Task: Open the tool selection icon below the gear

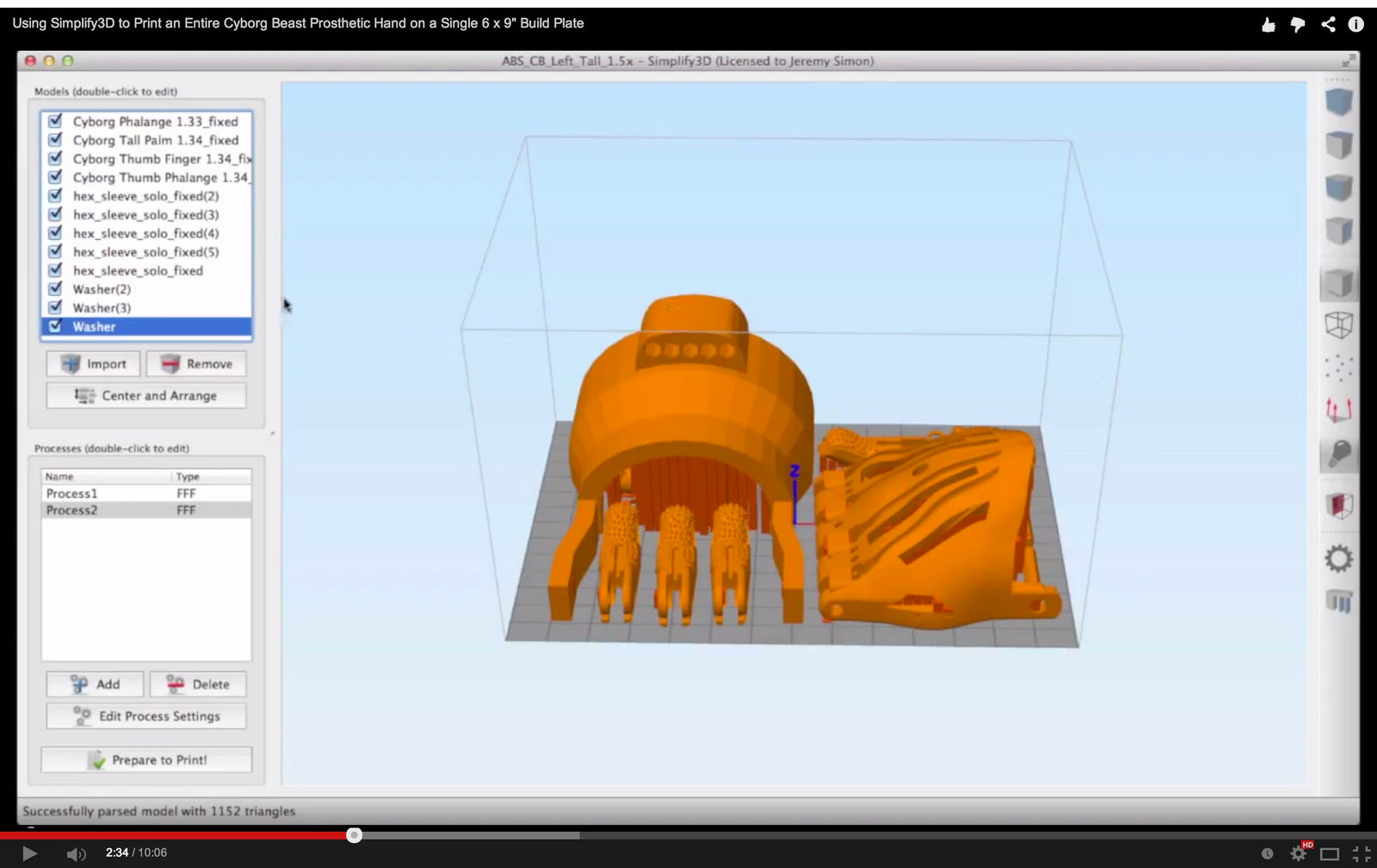Action: tap(1338, 601)
